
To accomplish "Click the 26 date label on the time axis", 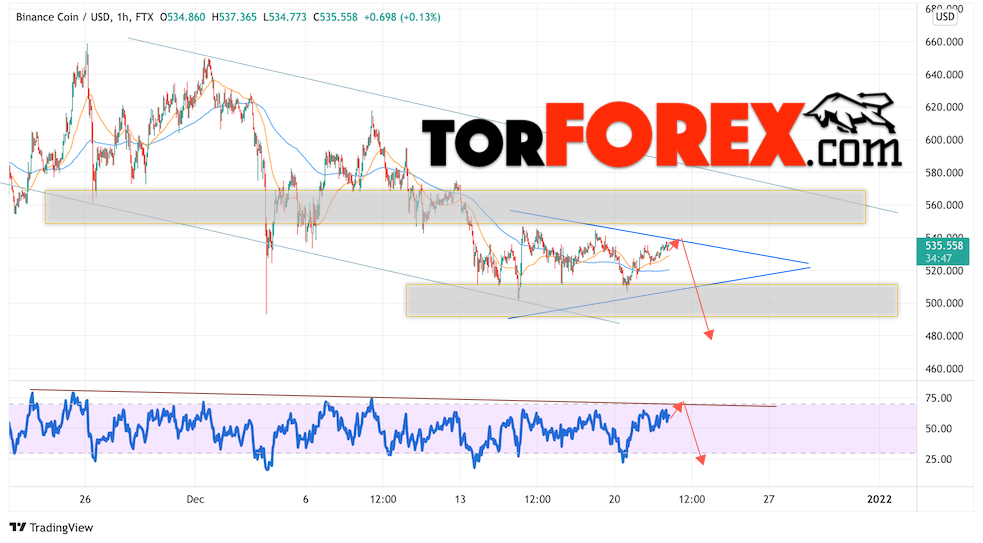I will tap(85, 499).
